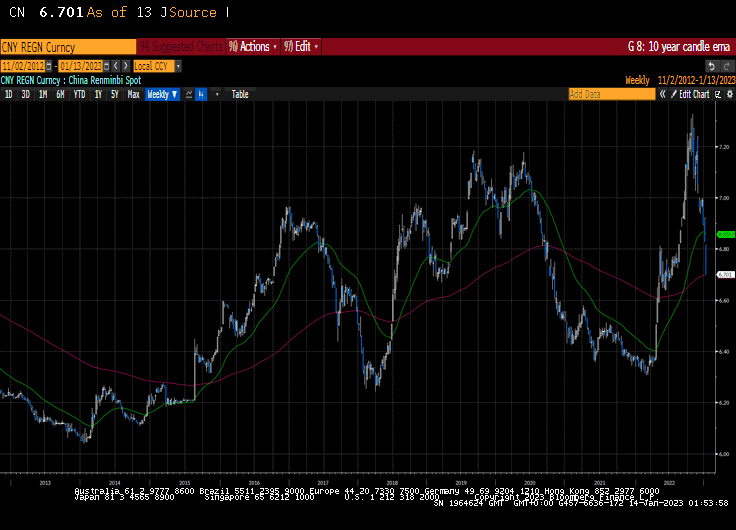
Task: Select the YTD range tab
Action: tap(79, 94)
